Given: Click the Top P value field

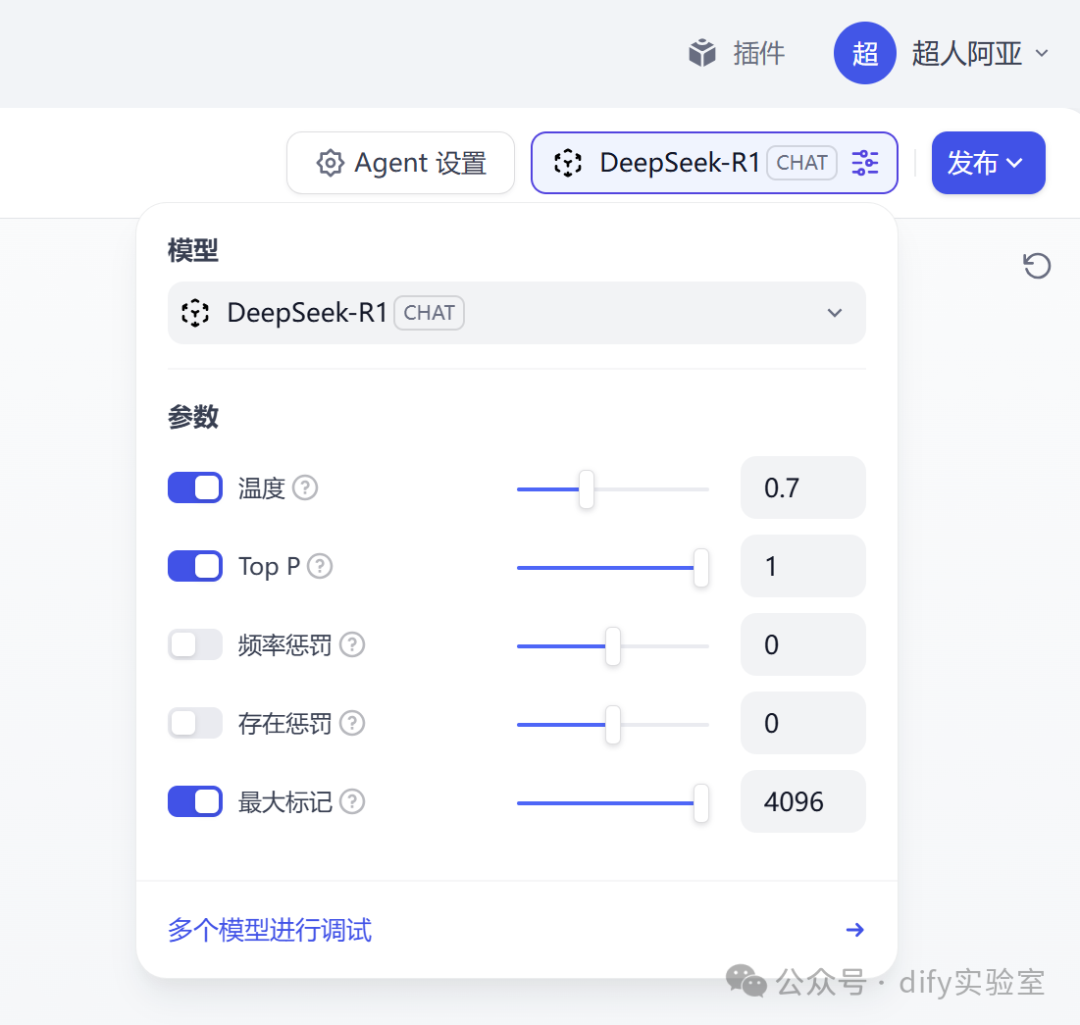Looking at the screenshot, I should pos(803,566).
